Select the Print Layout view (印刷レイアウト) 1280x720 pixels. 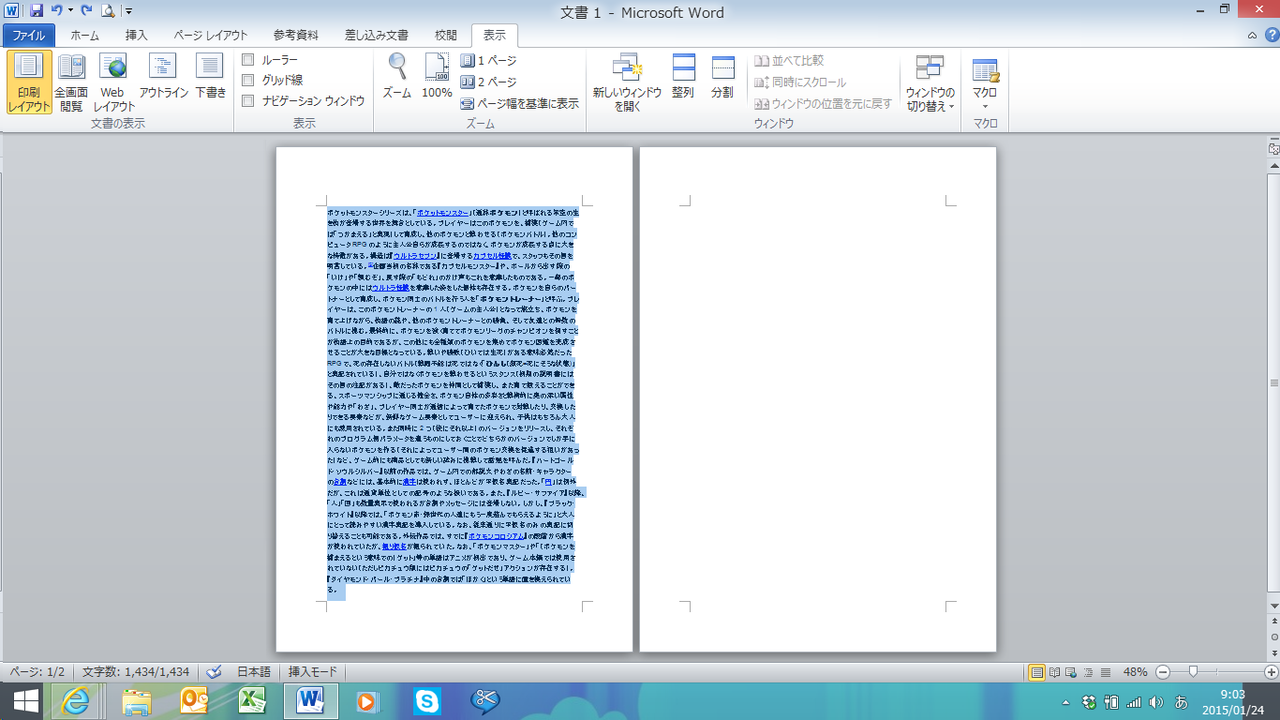coord(29,82)
